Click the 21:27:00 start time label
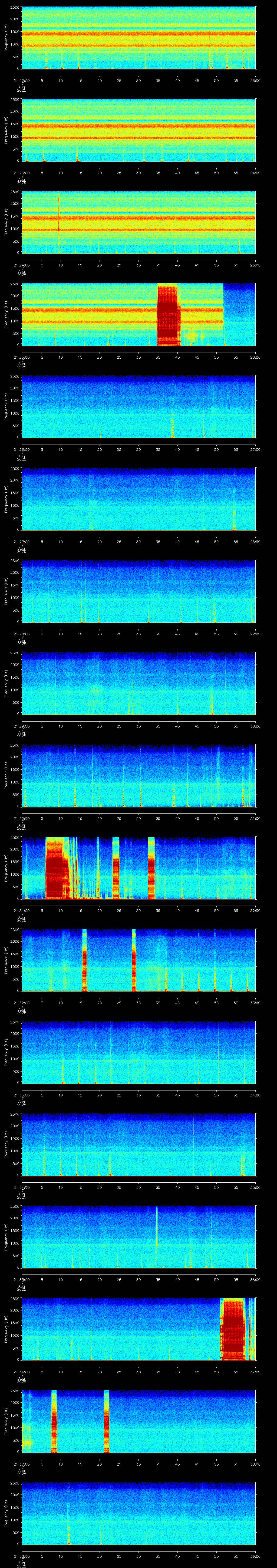277x1568 pixels. (21, 542)
